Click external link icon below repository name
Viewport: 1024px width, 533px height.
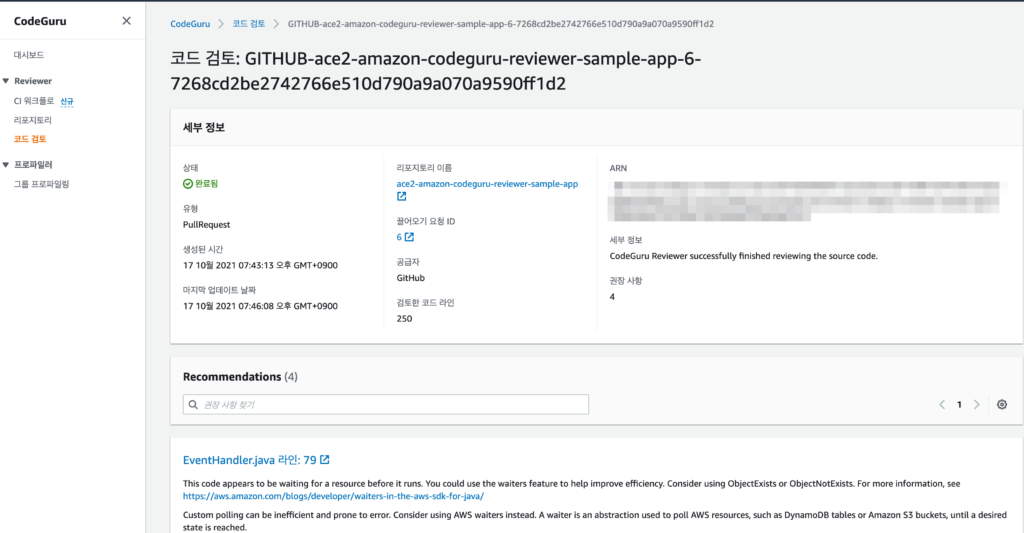[402, 197]
